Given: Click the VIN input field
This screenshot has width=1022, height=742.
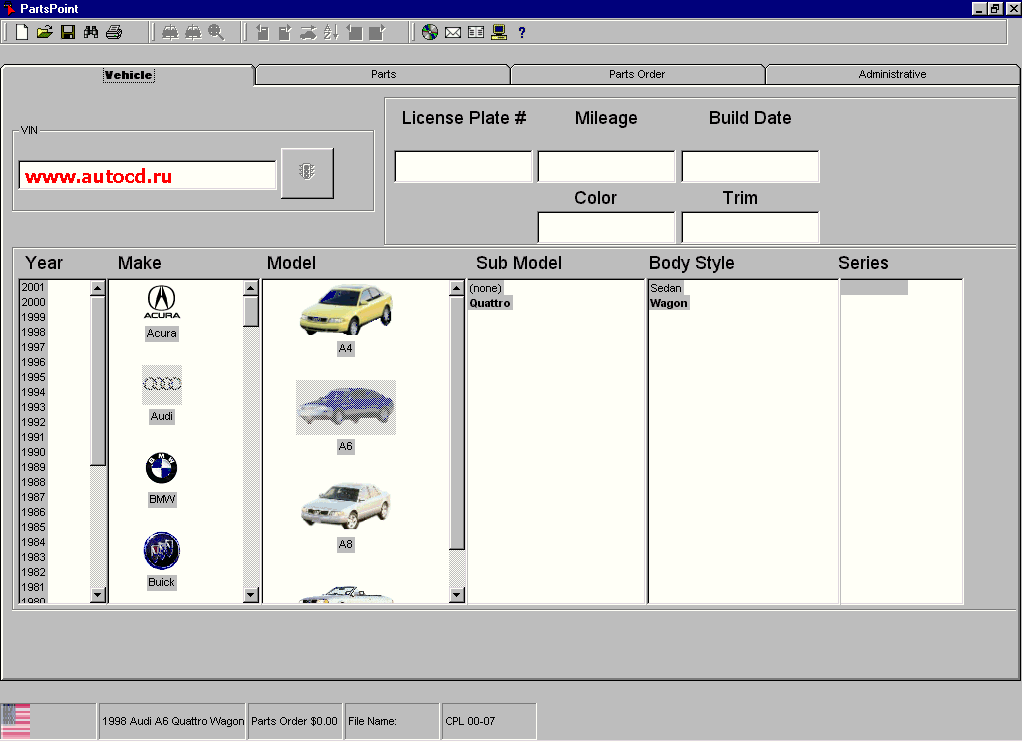Looking at the screenshot, I should (147, 175).
